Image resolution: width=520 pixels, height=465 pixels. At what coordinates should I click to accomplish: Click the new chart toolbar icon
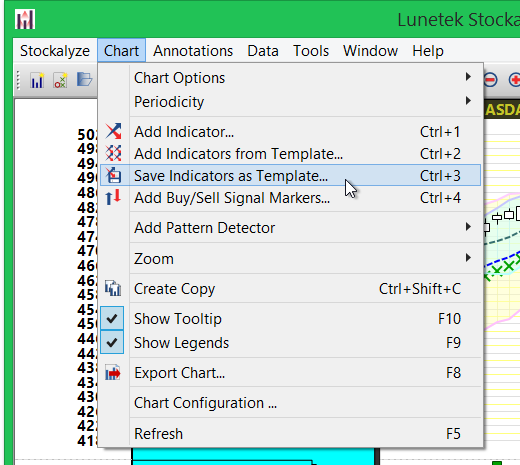click(37, 80)
